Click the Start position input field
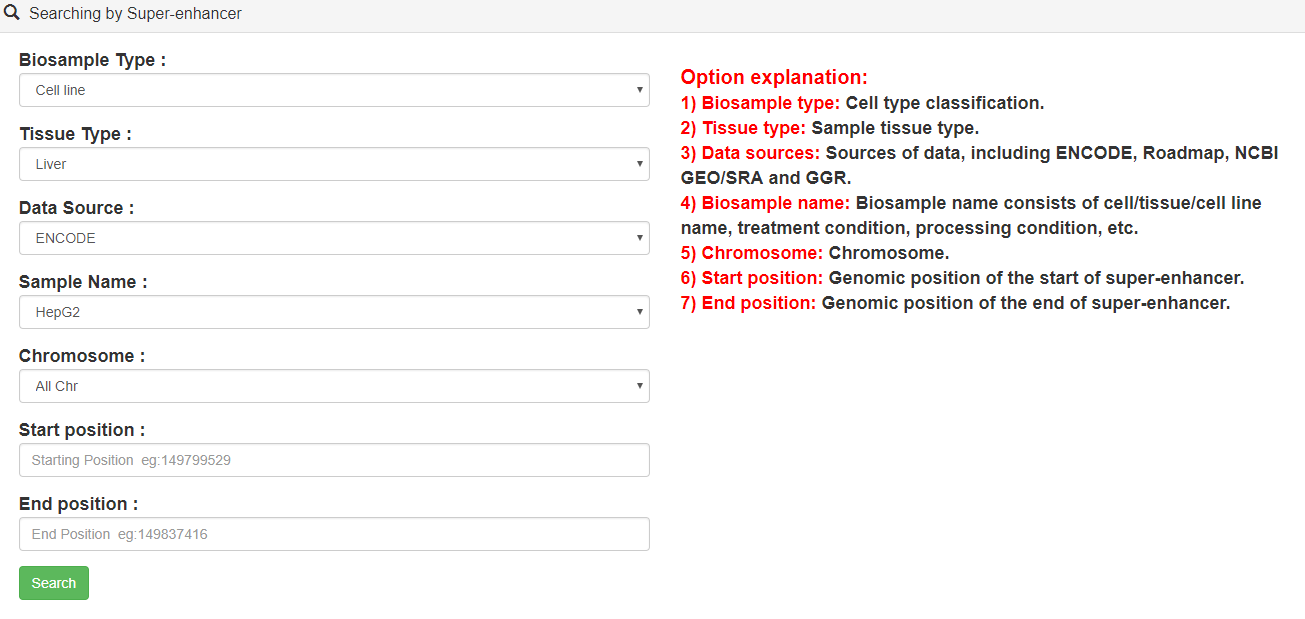 tap(334, 460)
